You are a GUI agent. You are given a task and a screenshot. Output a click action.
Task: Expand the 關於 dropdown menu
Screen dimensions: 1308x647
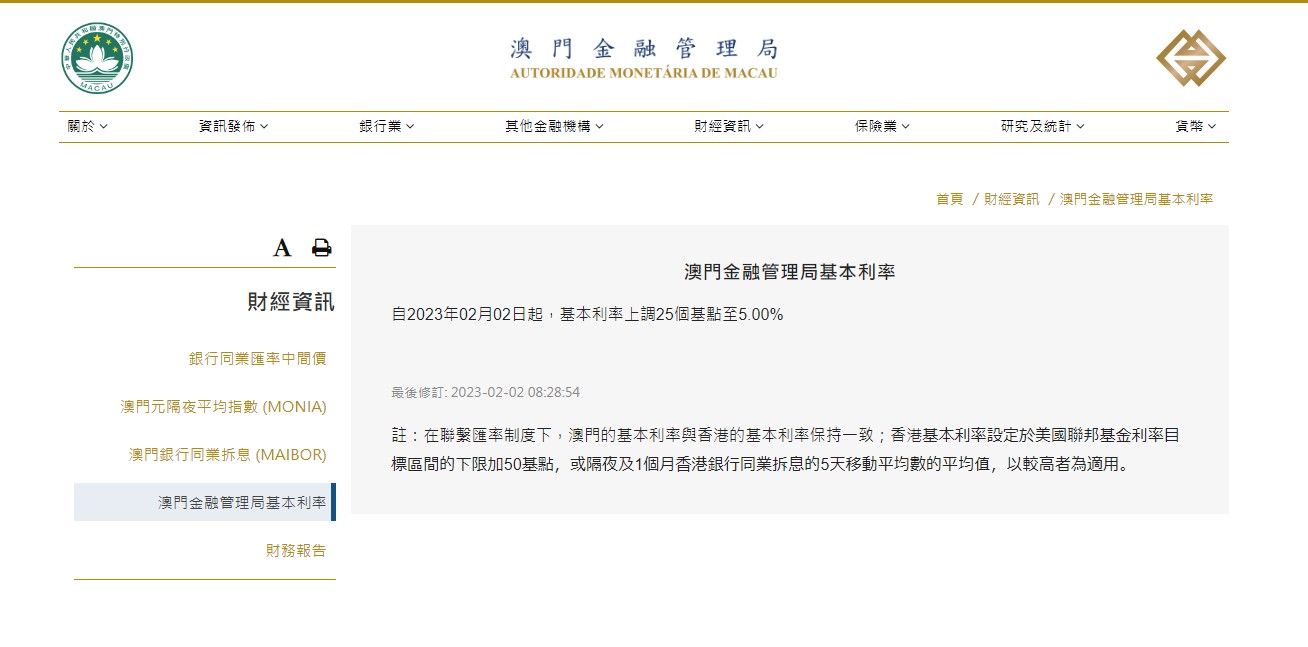[88, 126]
